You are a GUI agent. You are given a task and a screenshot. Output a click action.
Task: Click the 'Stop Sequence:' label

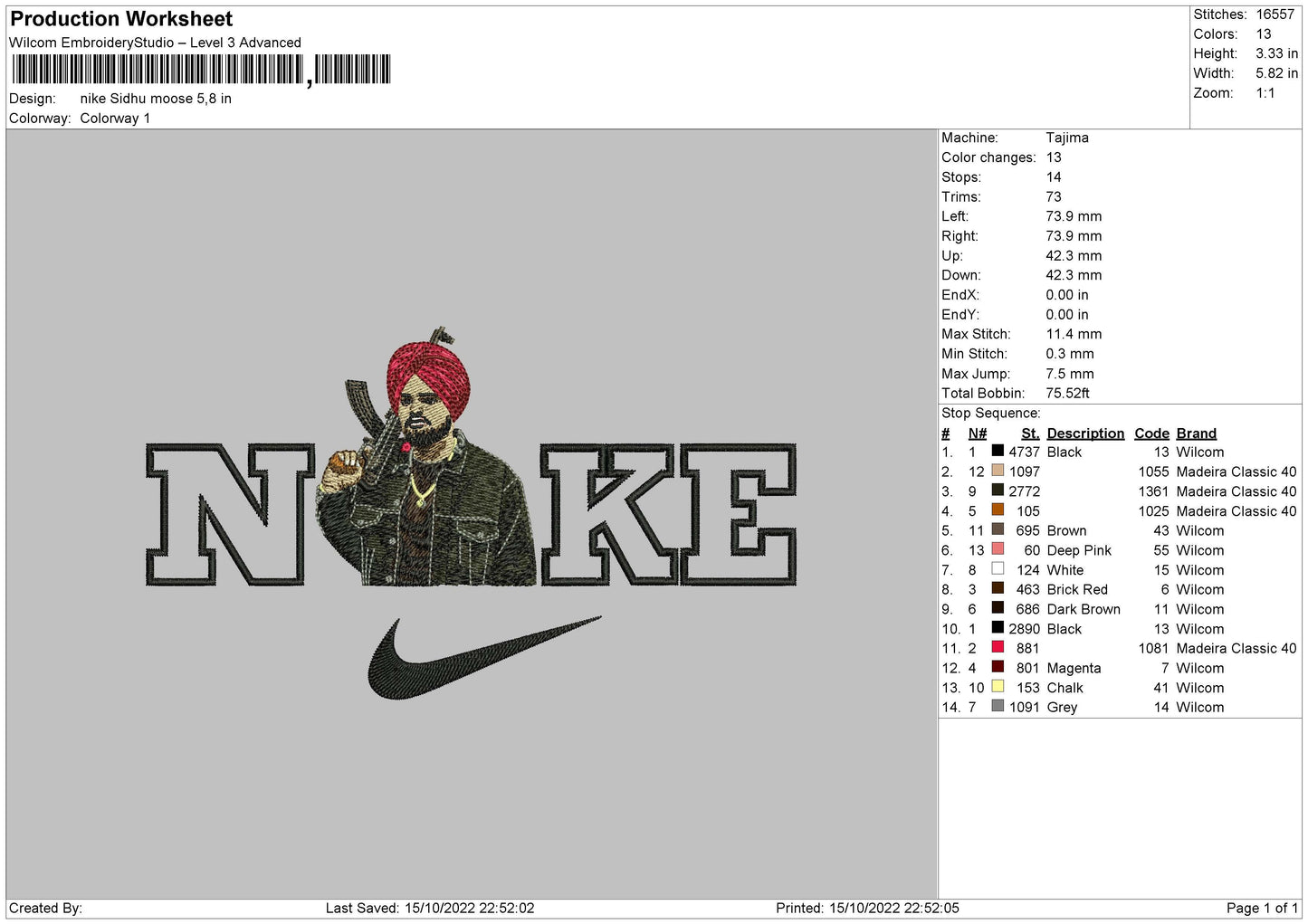[x=991, y=414]
